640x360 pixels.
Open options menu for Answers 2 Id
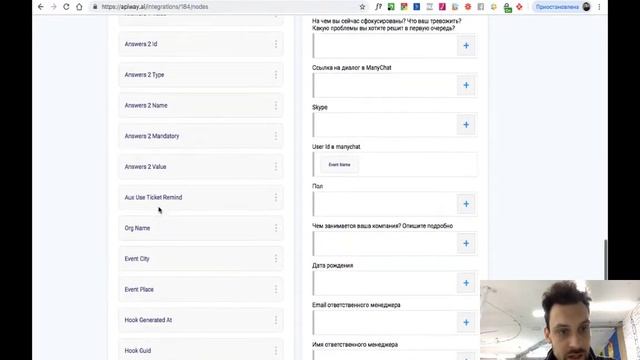pyautogui.click(x=276, y=44)
